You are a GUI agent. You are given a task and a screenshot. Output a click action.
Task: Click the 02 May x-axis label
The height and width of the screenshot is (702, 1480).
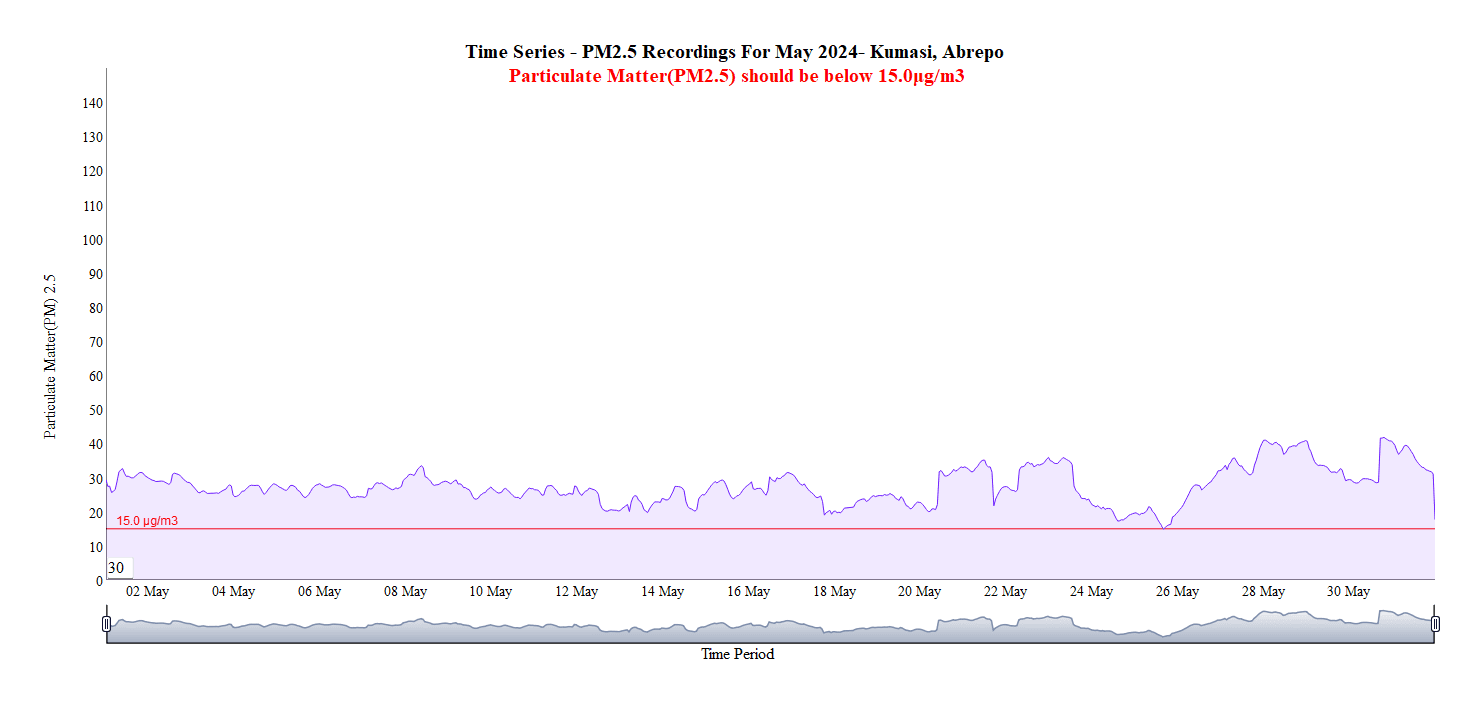pyautogui.click(x=147, y=592)
